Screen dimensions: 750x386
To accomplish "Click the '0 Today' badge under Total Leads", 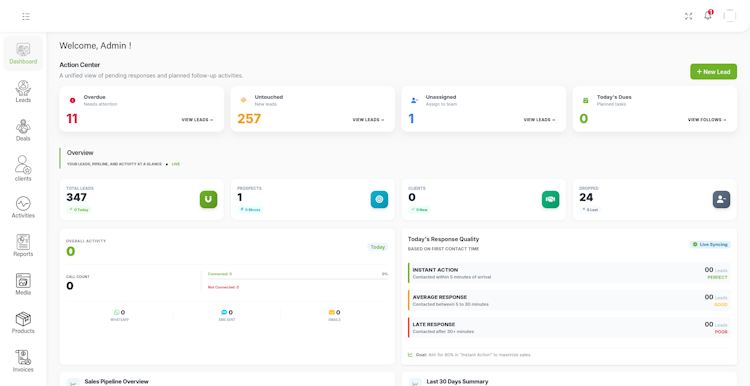I will [x=79, y=210].
